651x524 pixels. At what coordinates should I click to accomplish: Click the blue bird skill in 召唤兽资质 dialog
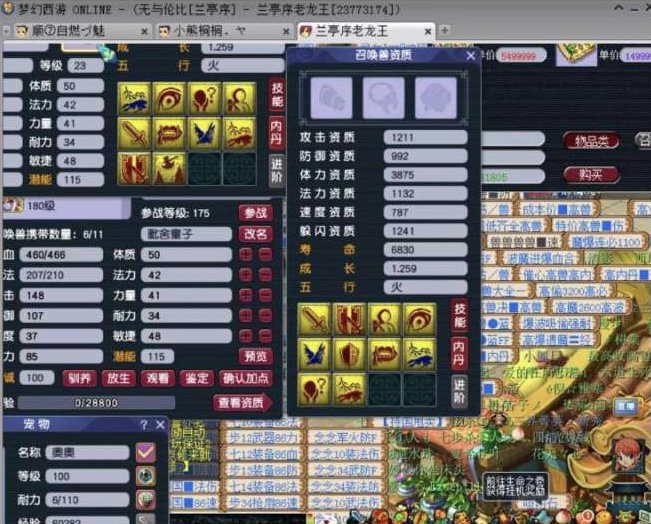(x=314, y=354)
